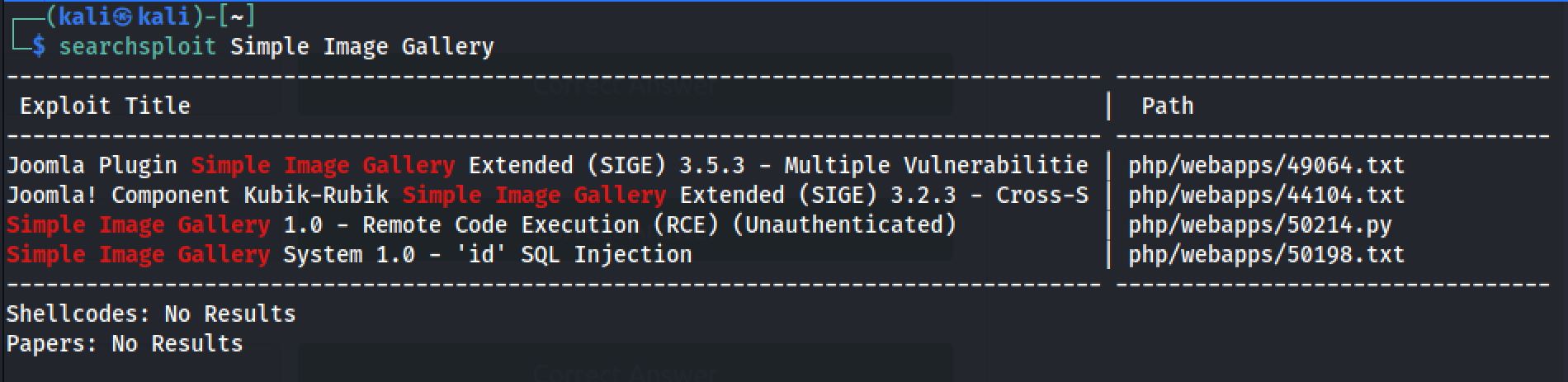Click the Path column header
This screenshot has height=382, width=1568.
1167,106
